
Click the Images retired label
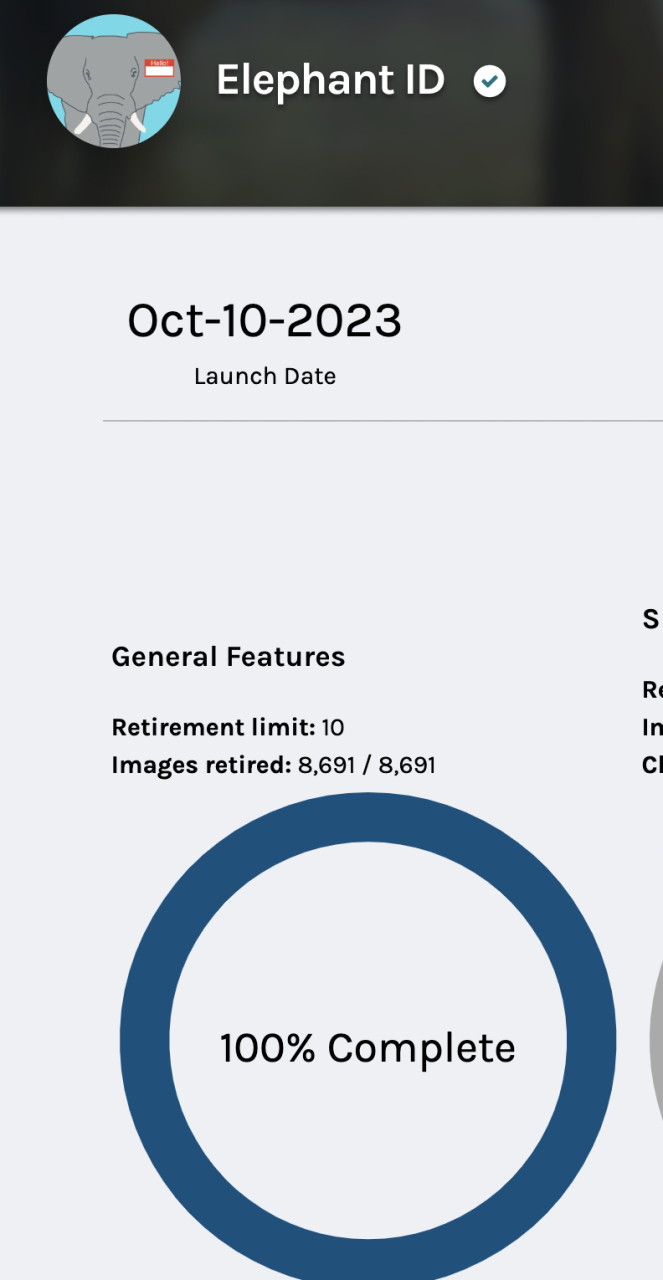(201, 765)
